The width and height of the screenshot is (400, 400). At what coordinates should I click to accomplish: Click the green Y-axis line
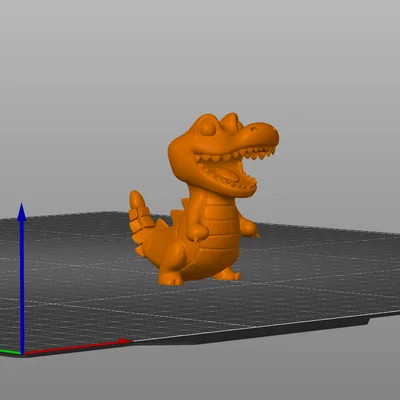click(x=10, y=351)
